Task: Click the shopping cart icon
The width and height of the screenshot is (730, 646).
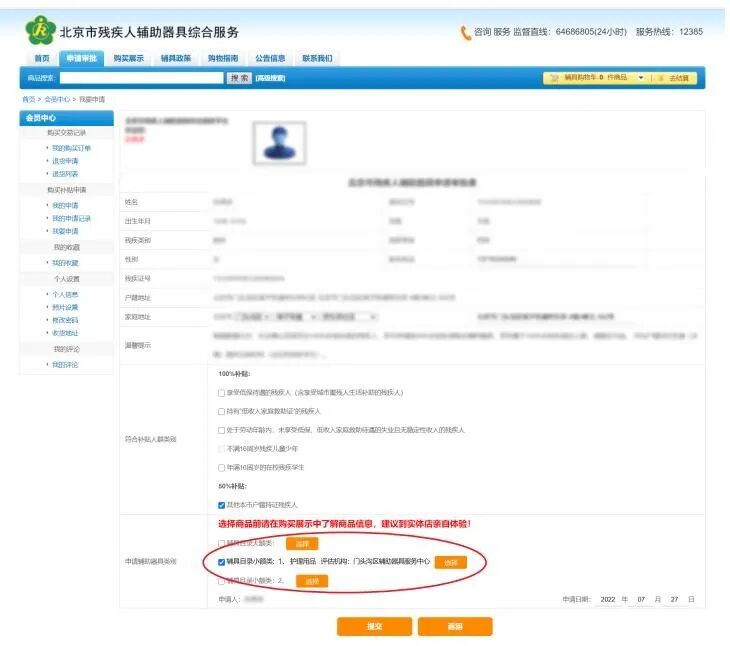Action: click(x=554, y=78)
